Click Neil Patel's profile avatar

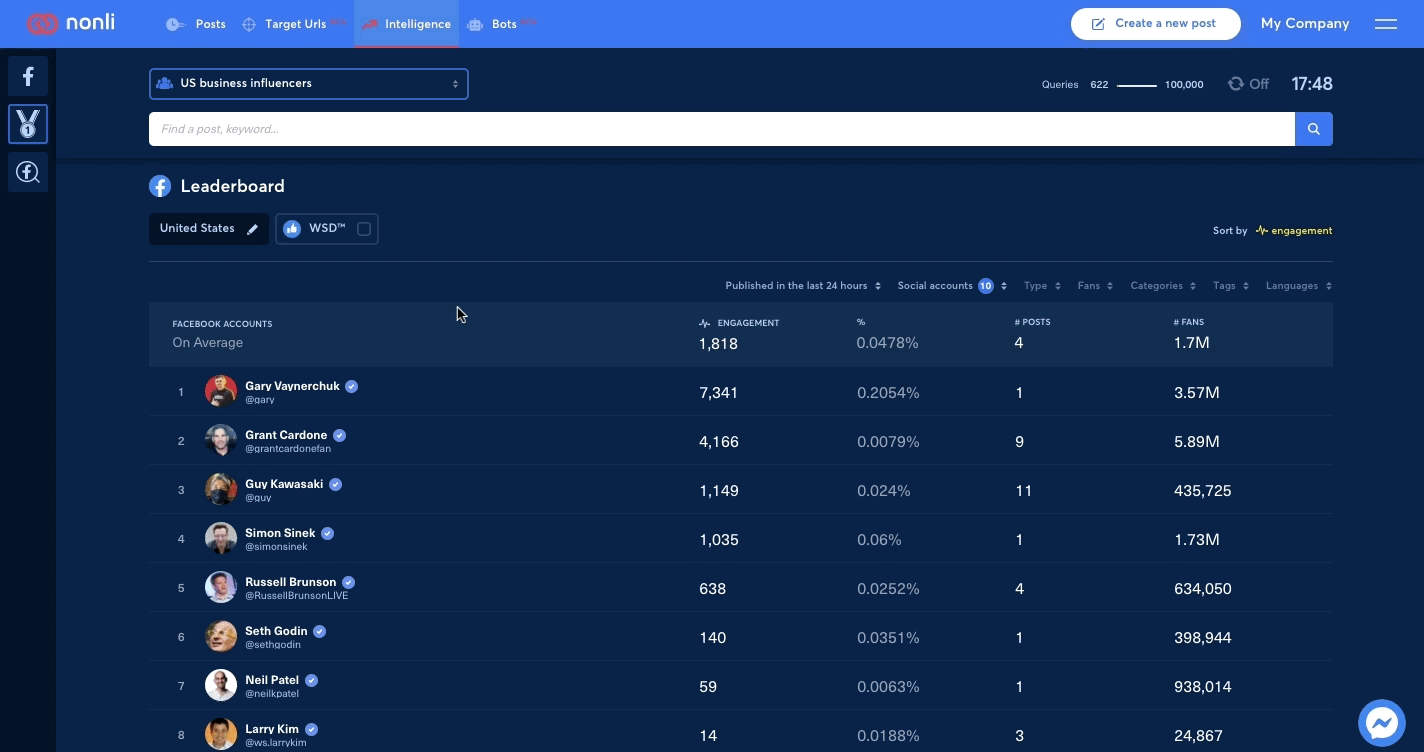pos(221,685)
